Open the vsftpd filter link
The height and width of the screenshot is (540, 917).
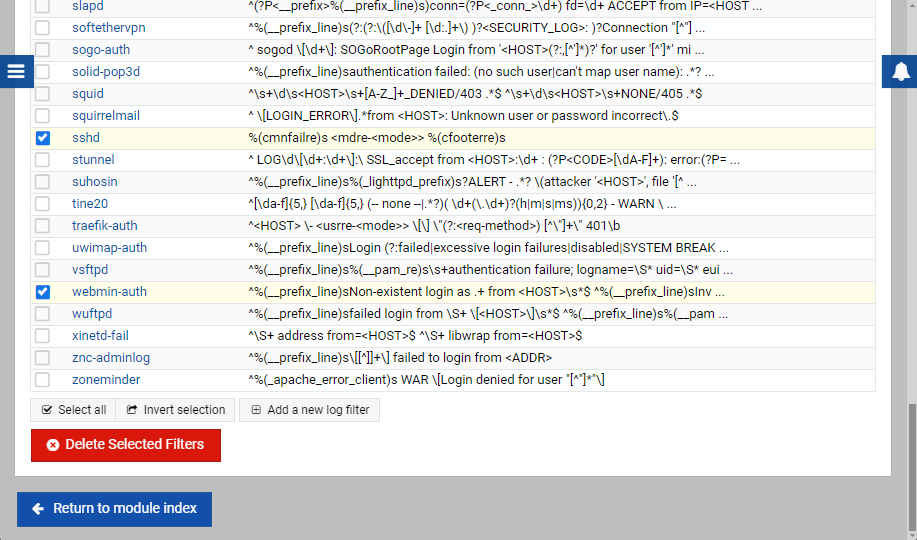[90, 270]
